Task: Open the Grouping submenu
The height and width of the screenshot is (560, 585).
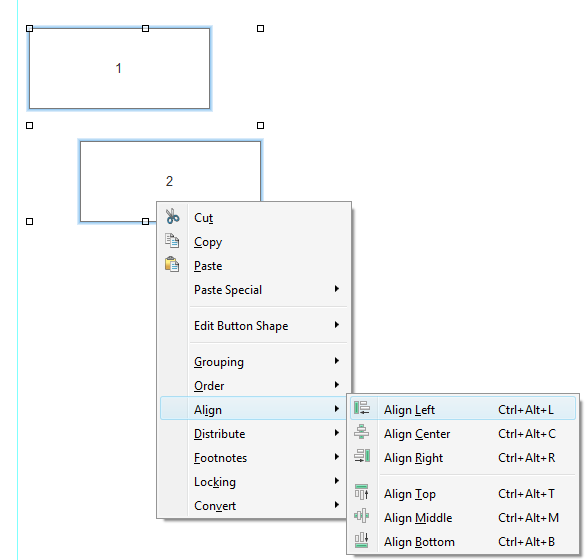Action: point(254,362)
